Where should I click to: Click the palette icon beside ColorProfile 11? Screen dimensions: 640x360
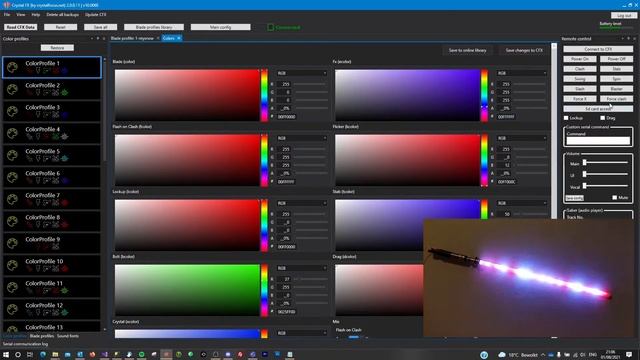pos(13,288)
